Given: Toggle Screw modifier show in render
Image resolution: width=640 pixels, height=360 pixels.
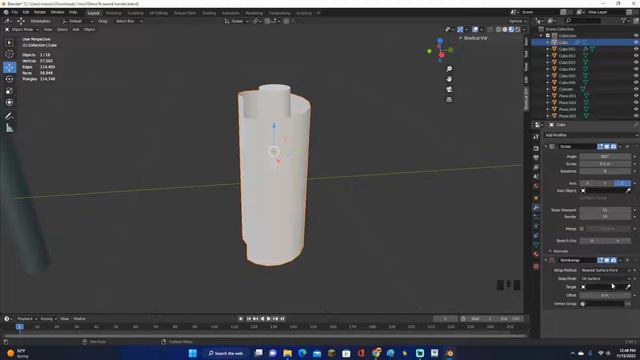Looking at the screenshot, I should pos(613,147).
